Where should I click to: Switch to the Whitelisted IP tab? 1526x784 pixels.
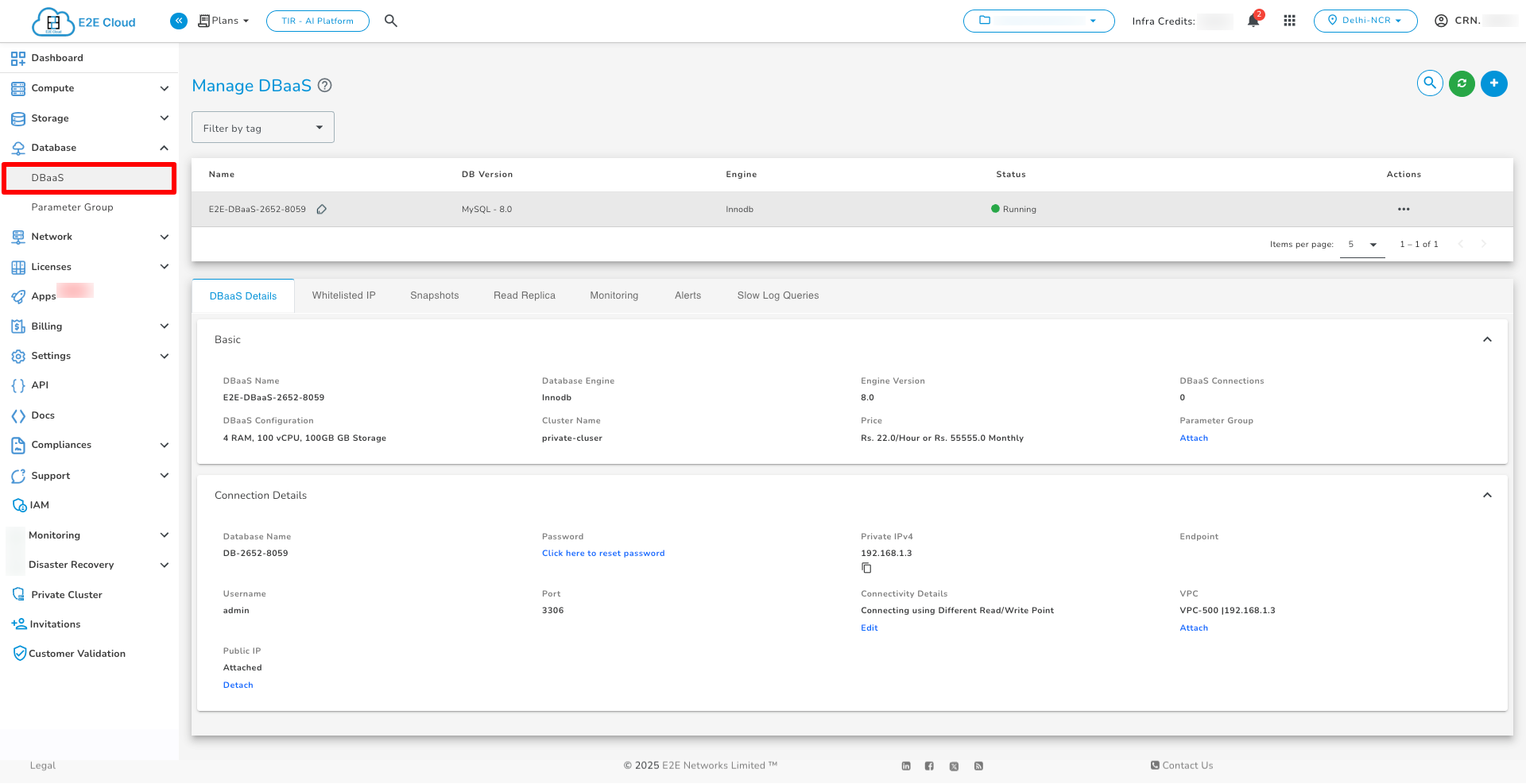coord(343,295)
